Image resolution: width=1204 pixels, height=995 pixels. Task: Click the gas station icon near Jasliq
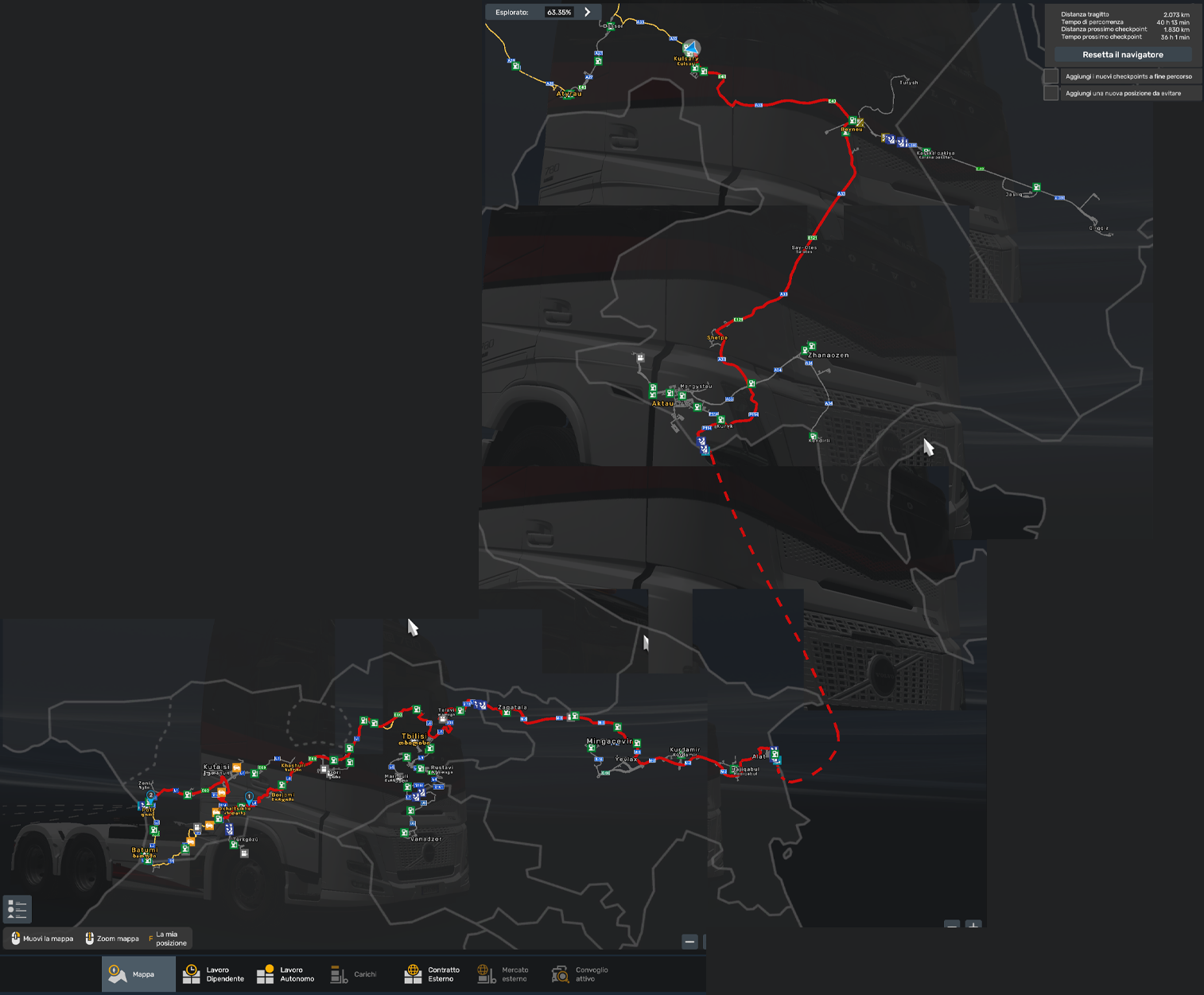click(x=1035, y=188)
